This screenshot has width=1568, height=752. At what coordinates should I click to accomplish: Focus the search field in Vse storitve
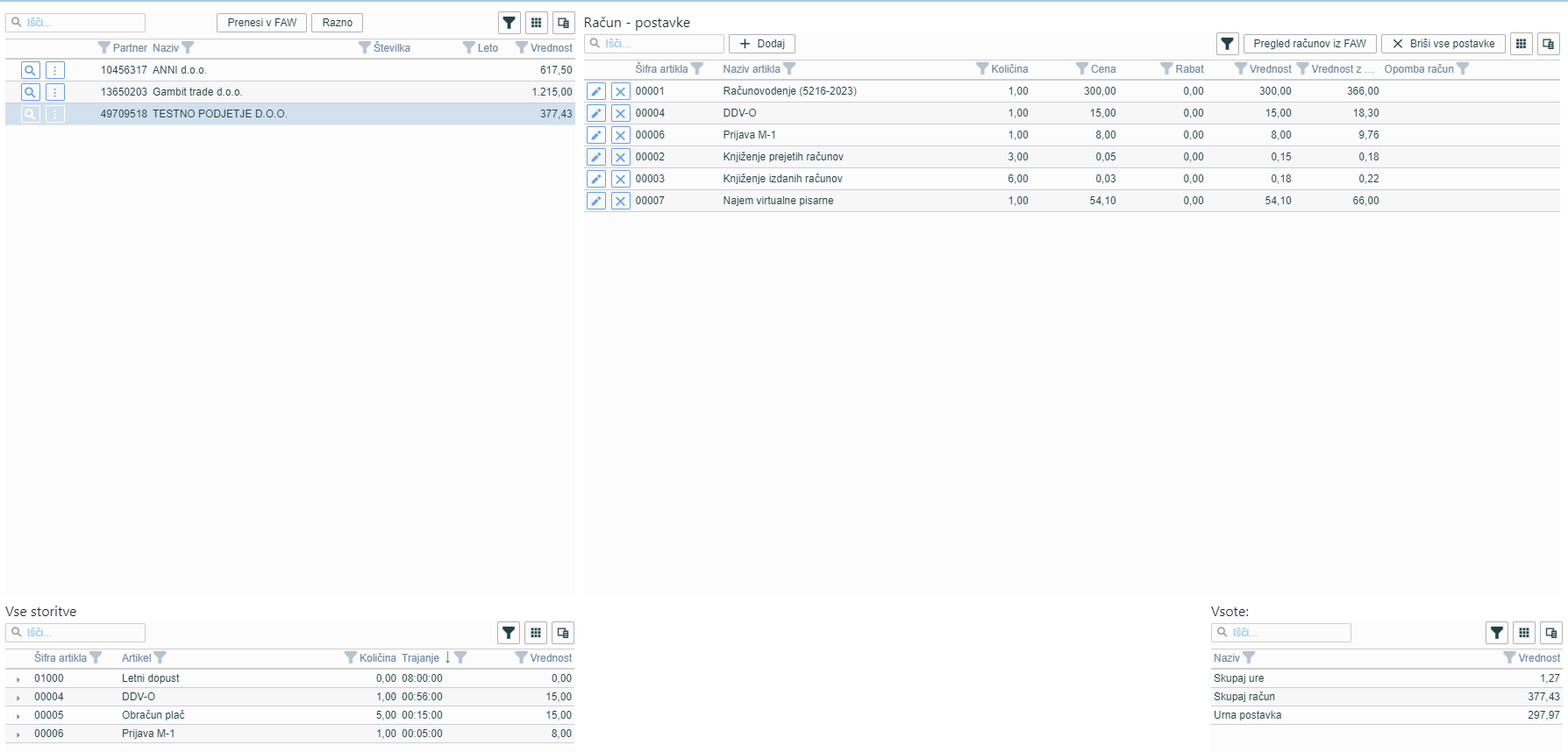point(75,633)
